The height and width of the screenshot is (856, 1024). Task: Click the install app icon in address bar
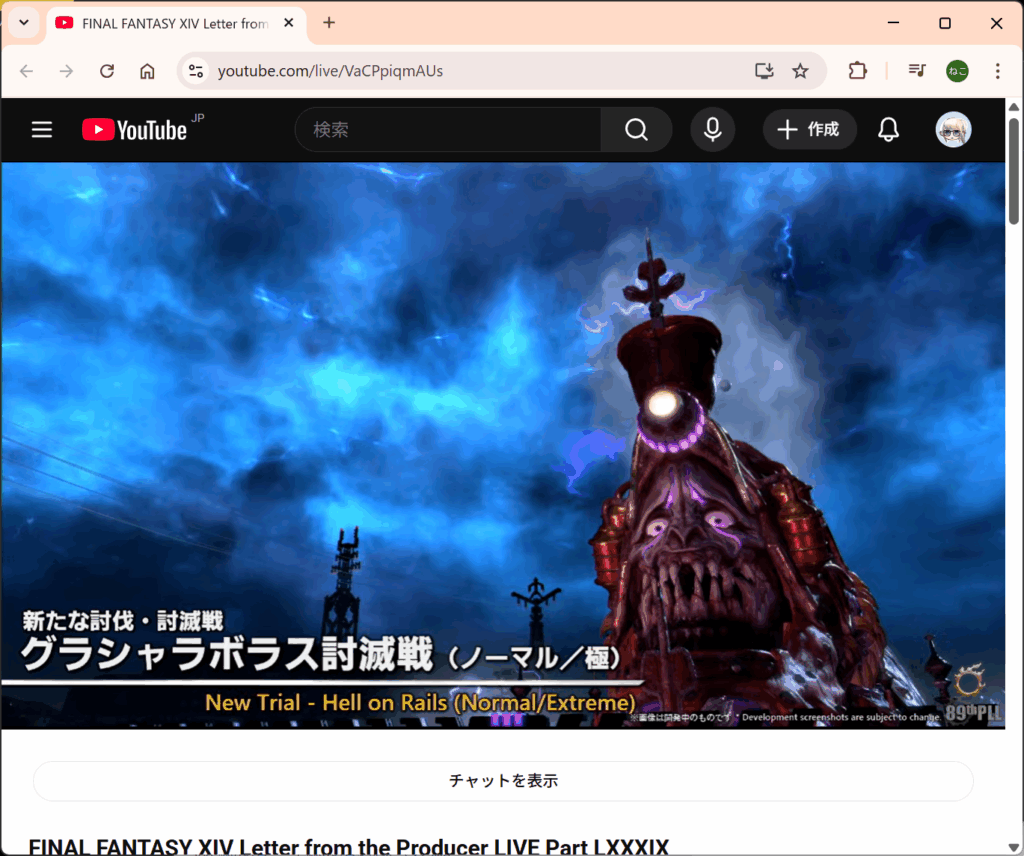(764, 71)
